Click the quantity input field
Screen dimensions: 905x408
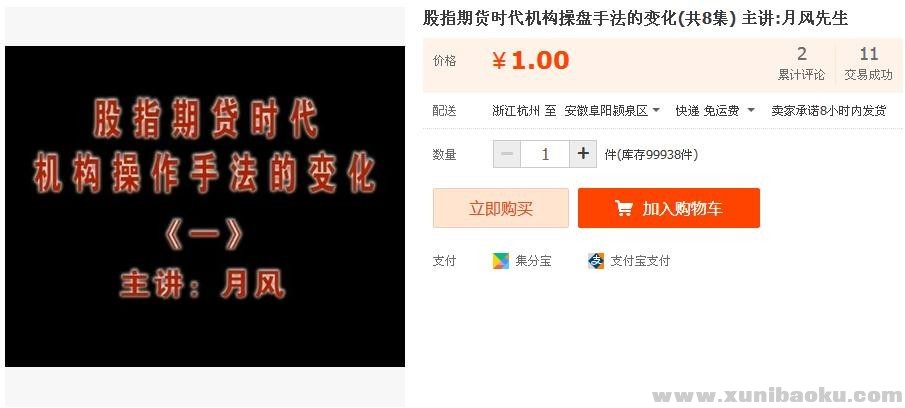545,154
